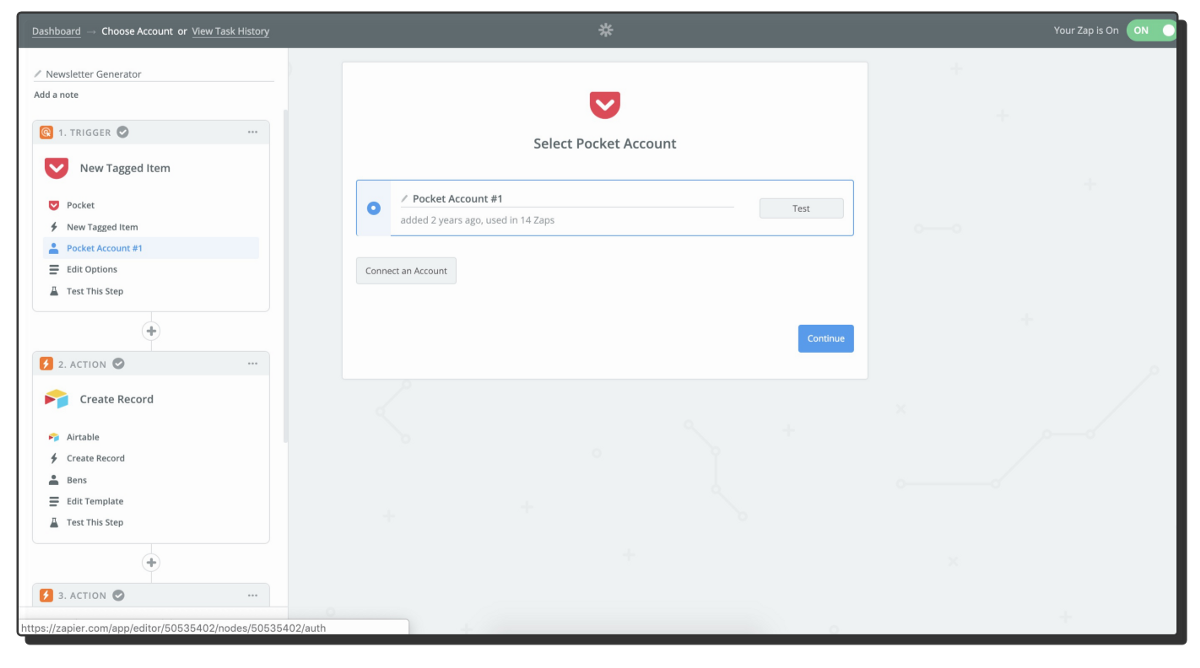This screenshot has width=1200, height=668.
Task: Open the Dashboard link
Action: pyautogui.click(x=56, y=31)
